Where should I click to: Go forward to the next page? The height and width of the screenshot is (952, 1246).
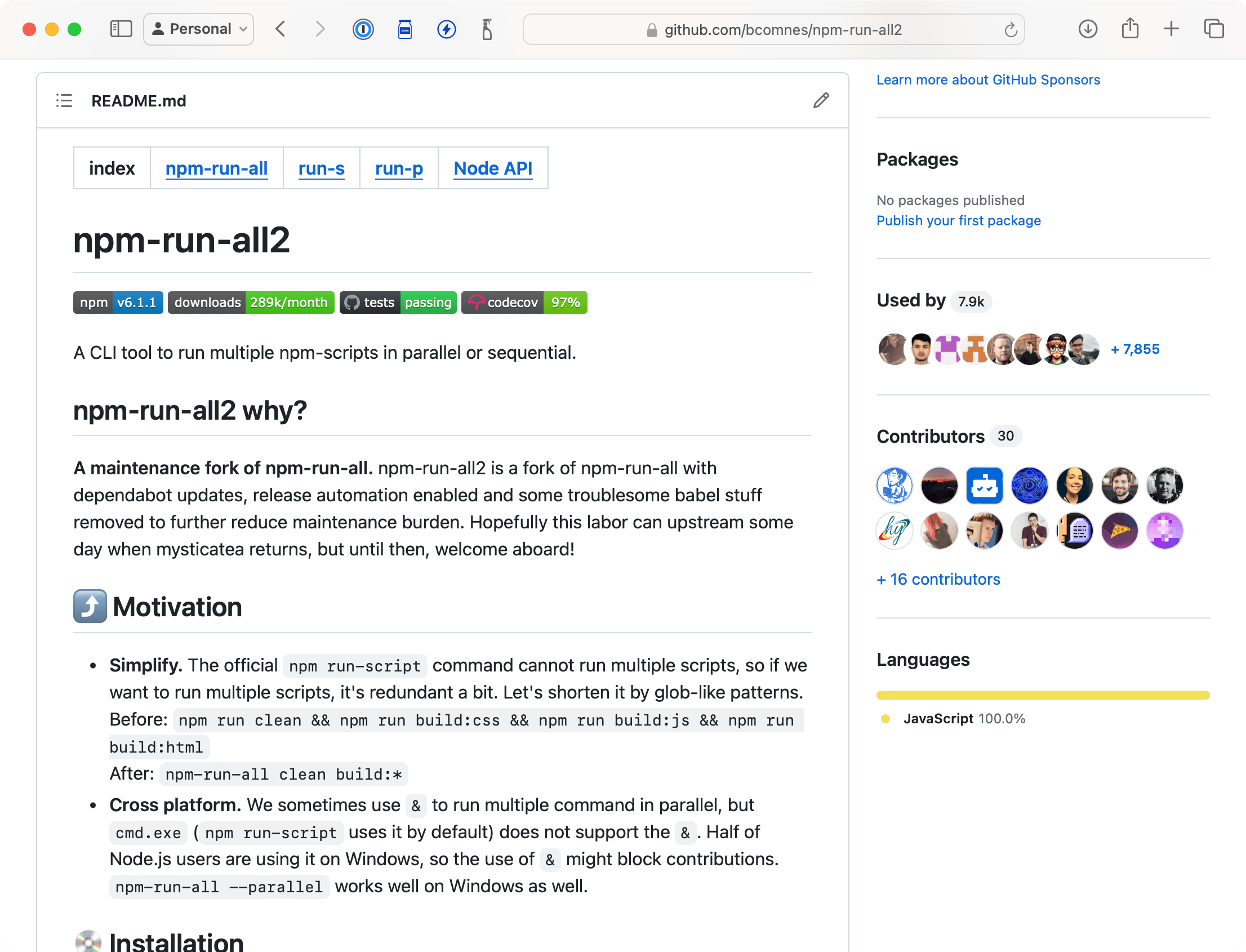320,29
